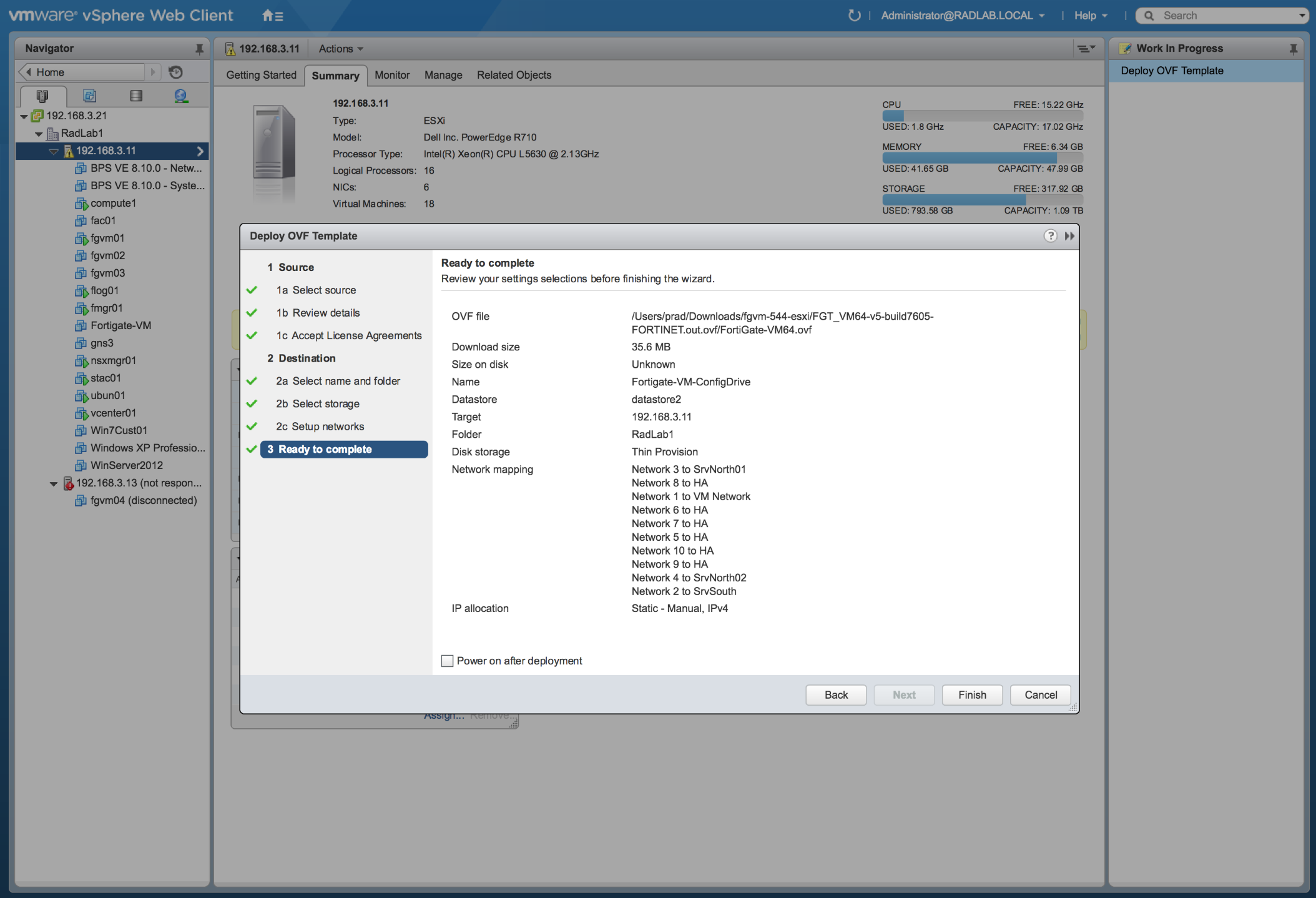
Task: Switch to Storage inventory view icon
Action: point(135,96)
